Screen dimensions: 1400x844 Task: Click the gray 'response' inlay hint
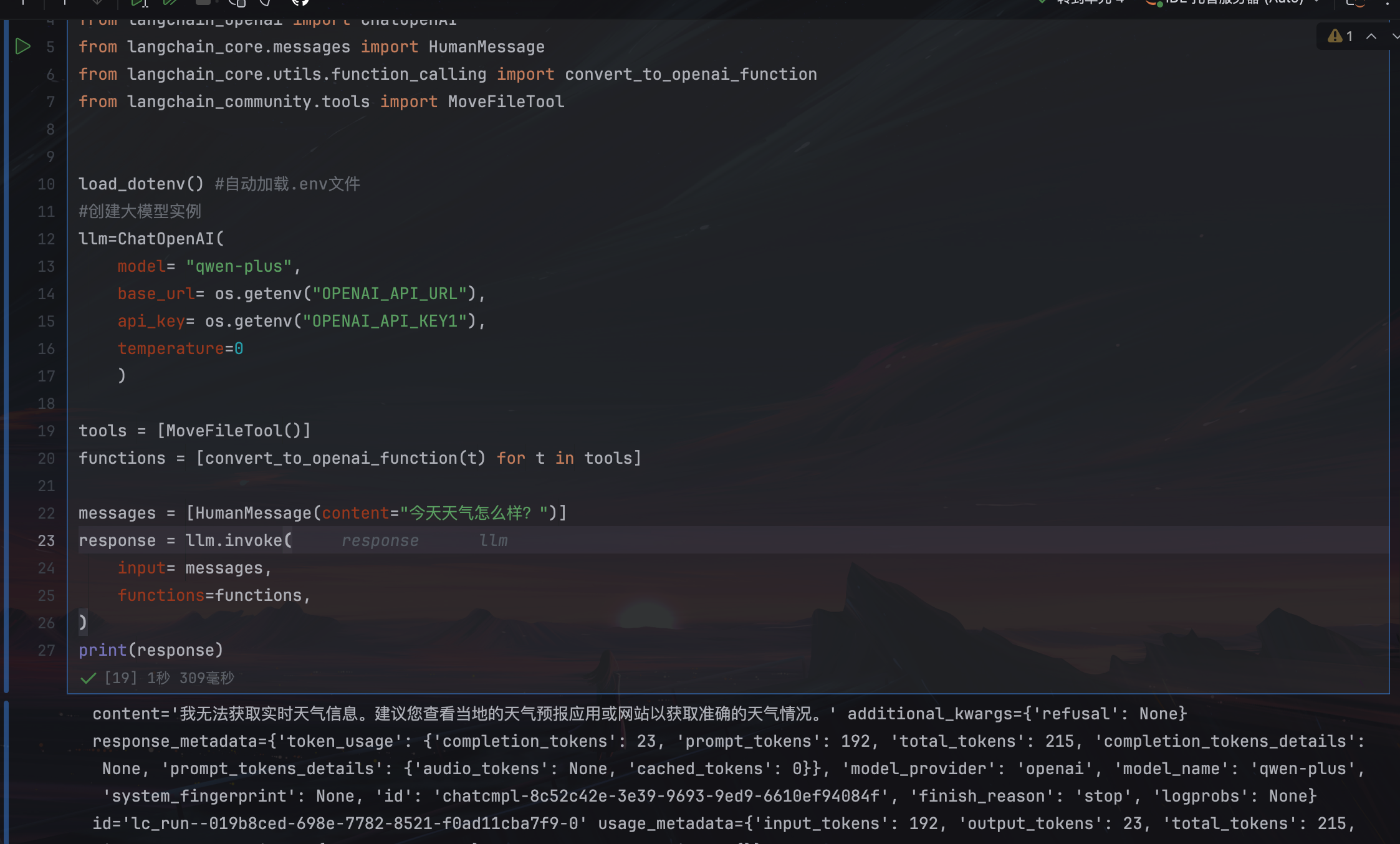tap(380, 540)
